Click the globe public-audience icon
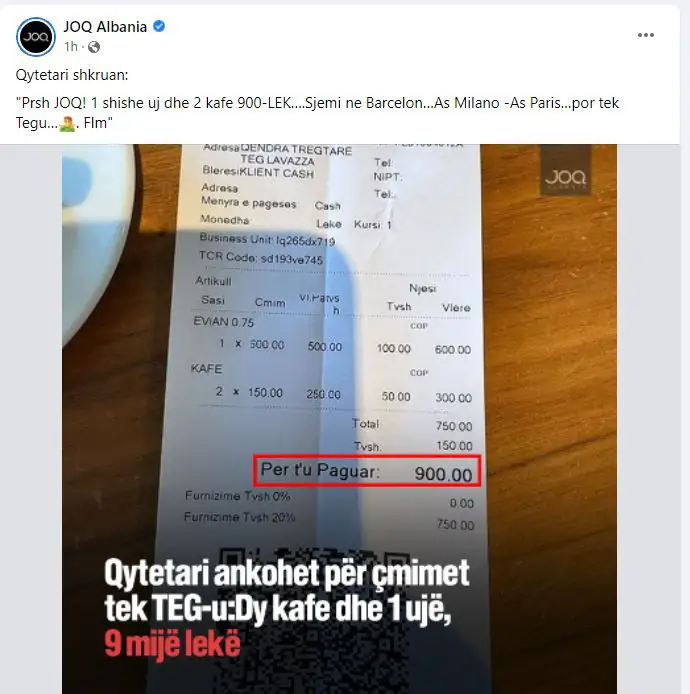Viewport: 690px width, 694px height. [94, 47]
